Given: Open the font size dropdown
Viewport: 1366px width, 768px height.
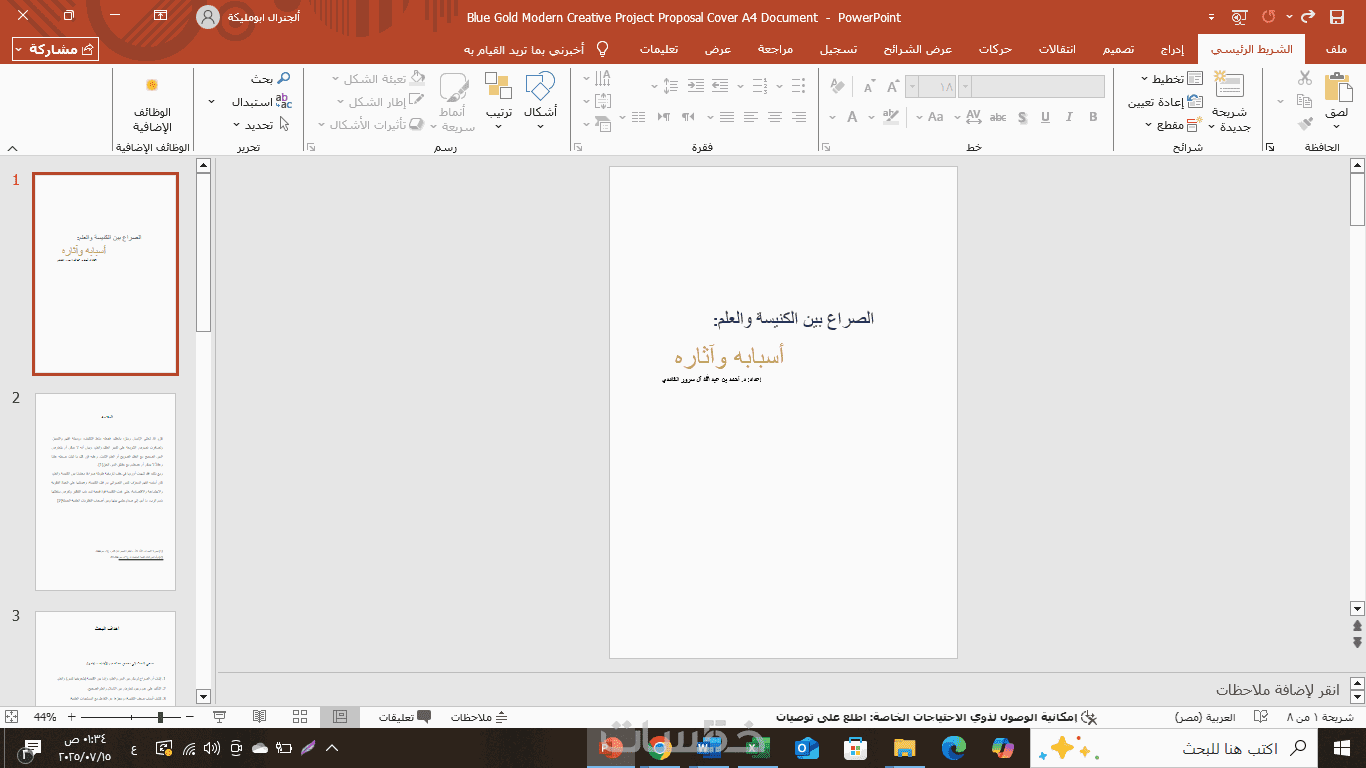Looking at the screenshot, I should pyautogui.click(x=912, y=87).
